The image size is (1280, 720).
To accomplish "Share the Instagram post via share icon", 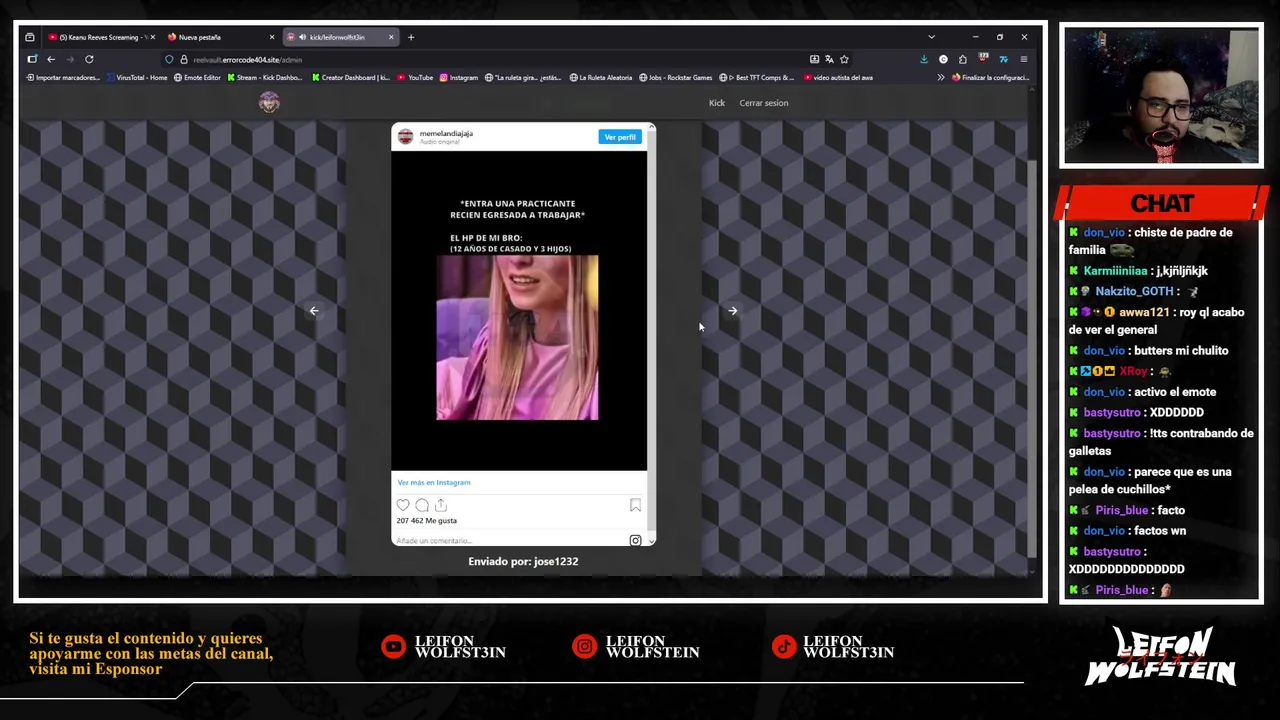I will click(x=440, y=505).
